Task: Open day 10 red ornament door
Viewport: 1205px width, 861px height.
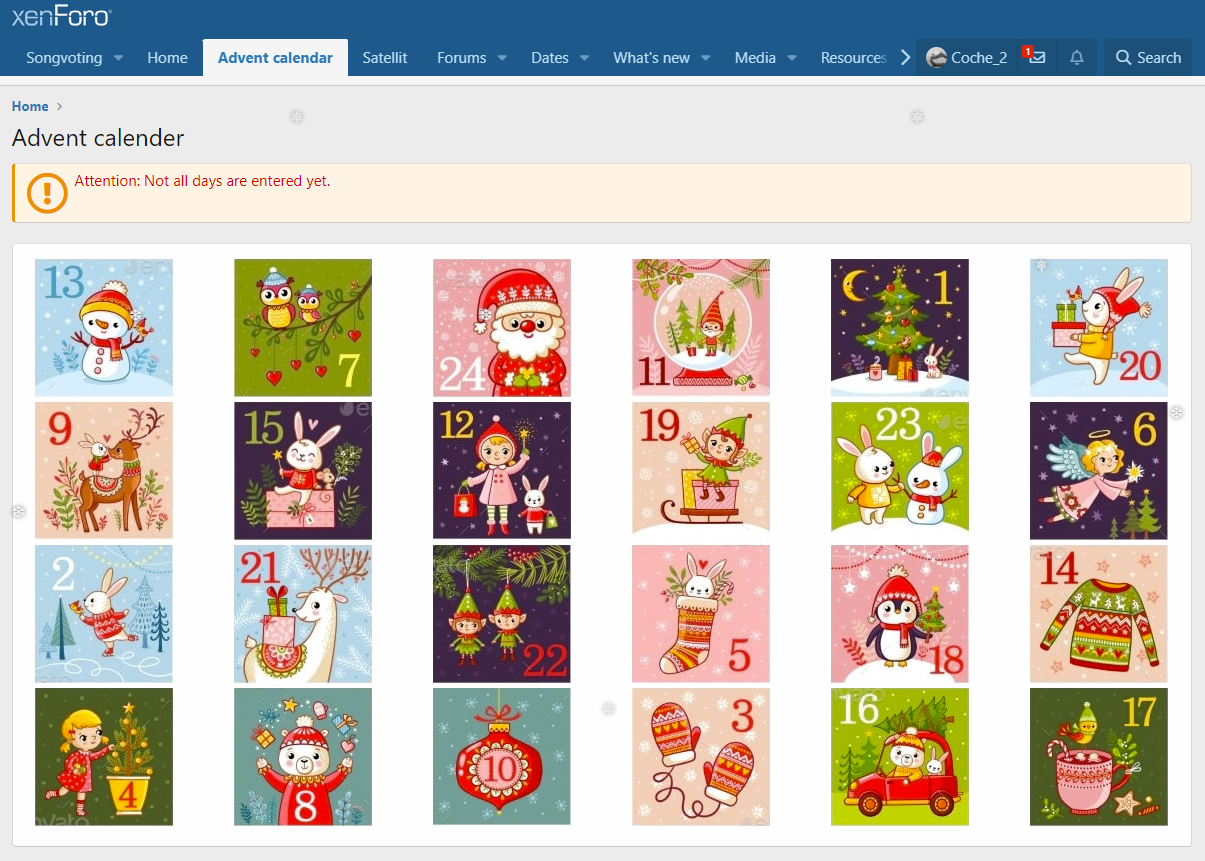Action: (502, 756)
